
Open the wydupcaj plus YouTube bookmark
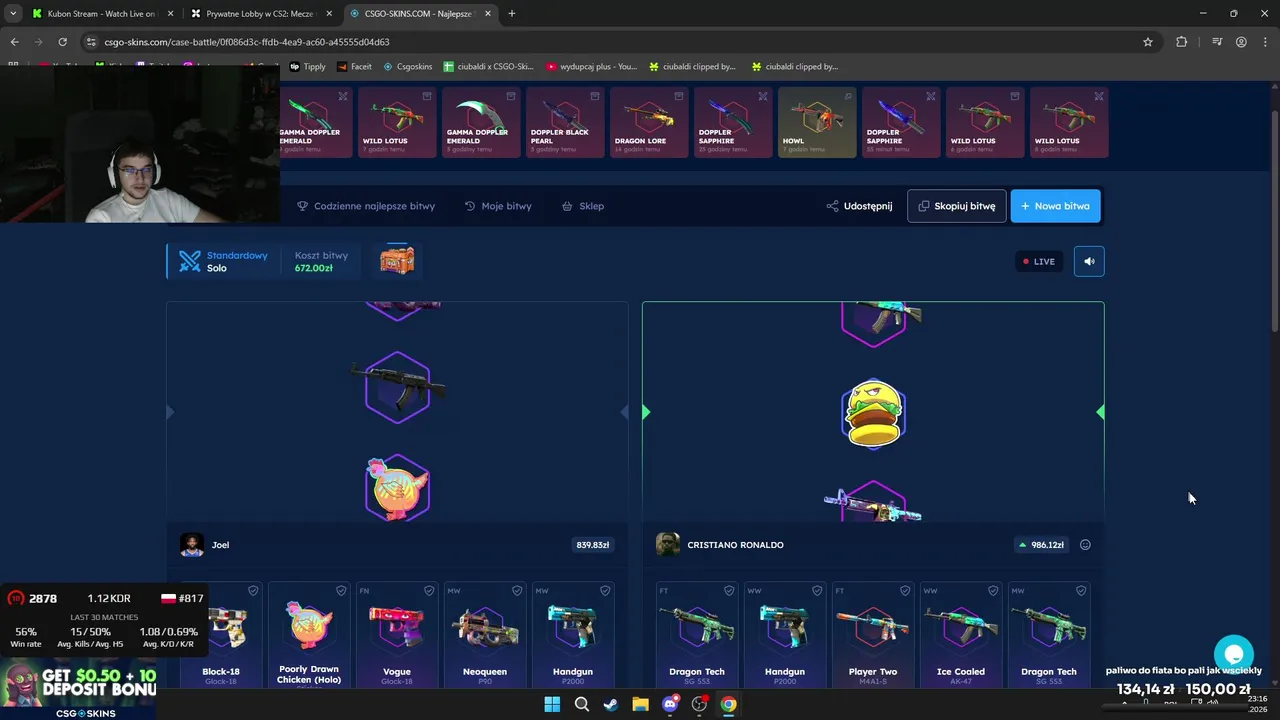591,67
